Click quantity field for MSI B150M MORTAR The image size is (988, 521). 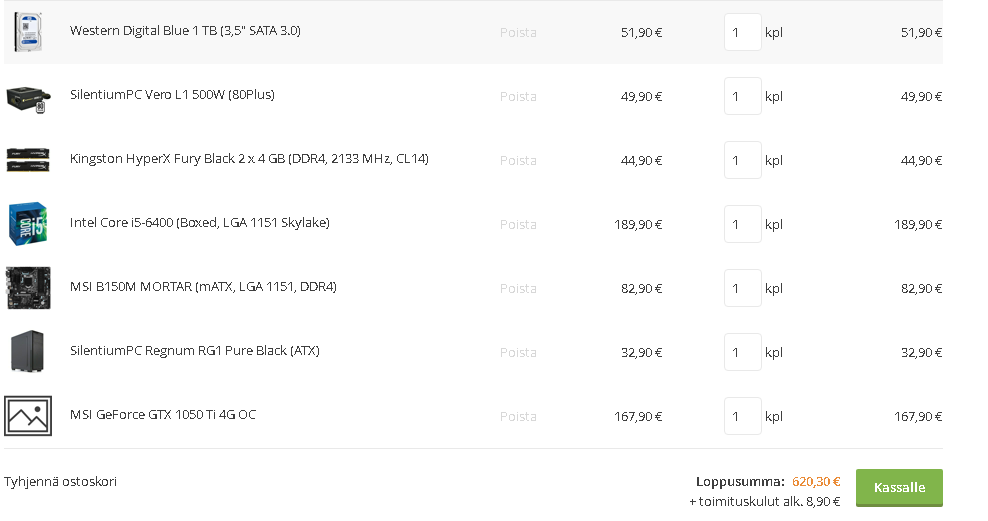(743, 288)
